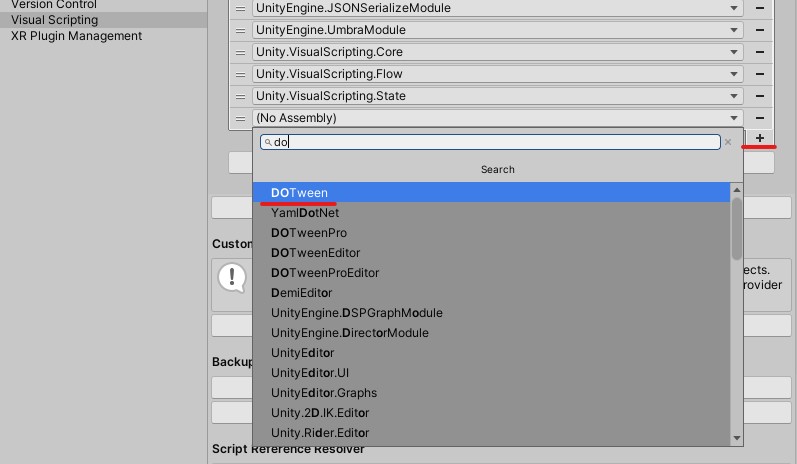This screenshot has height=464, width=797.
Task: Open UnityEngine.UmbraModule assembly dropdown
Action: pos(498,30)
